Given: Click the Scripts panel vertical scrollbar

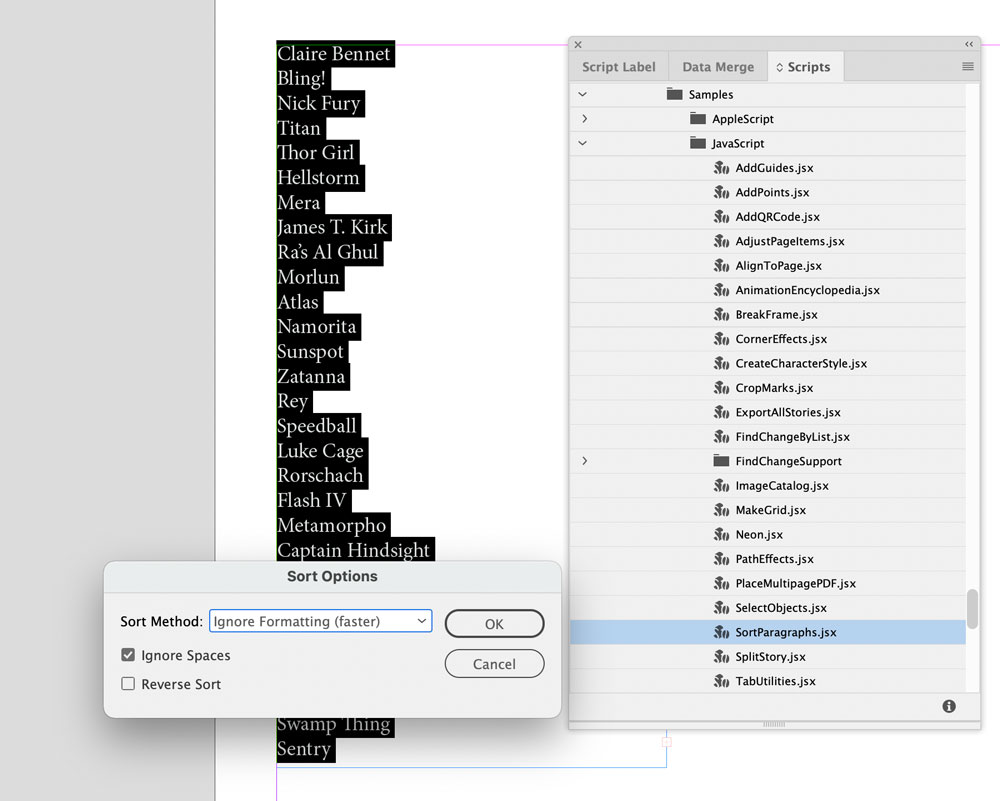Looking at the screenshot, I should coord(972,609).
